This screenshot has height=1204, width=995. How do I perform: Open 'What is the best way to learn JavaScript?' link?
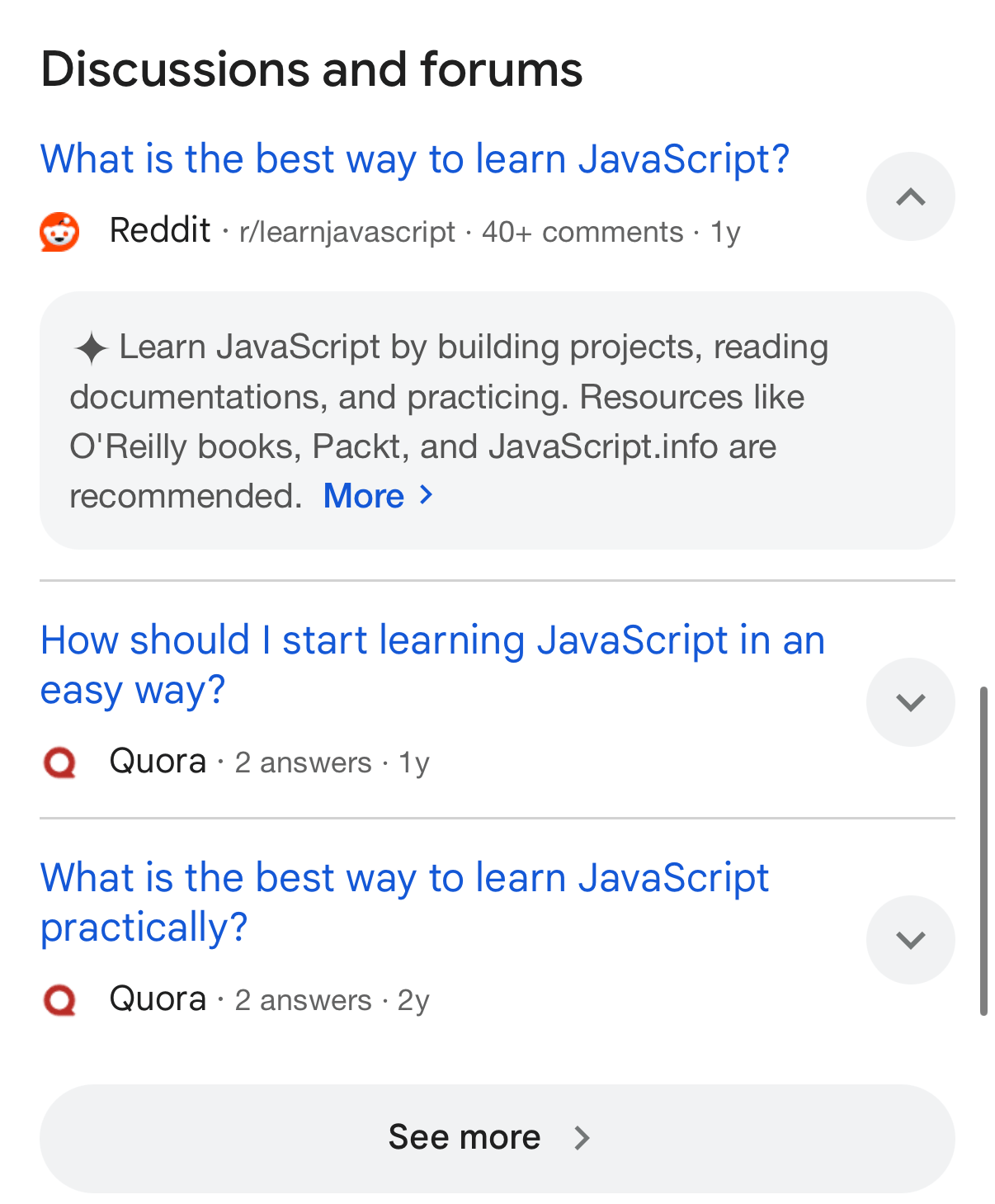[x=415, y=159]
